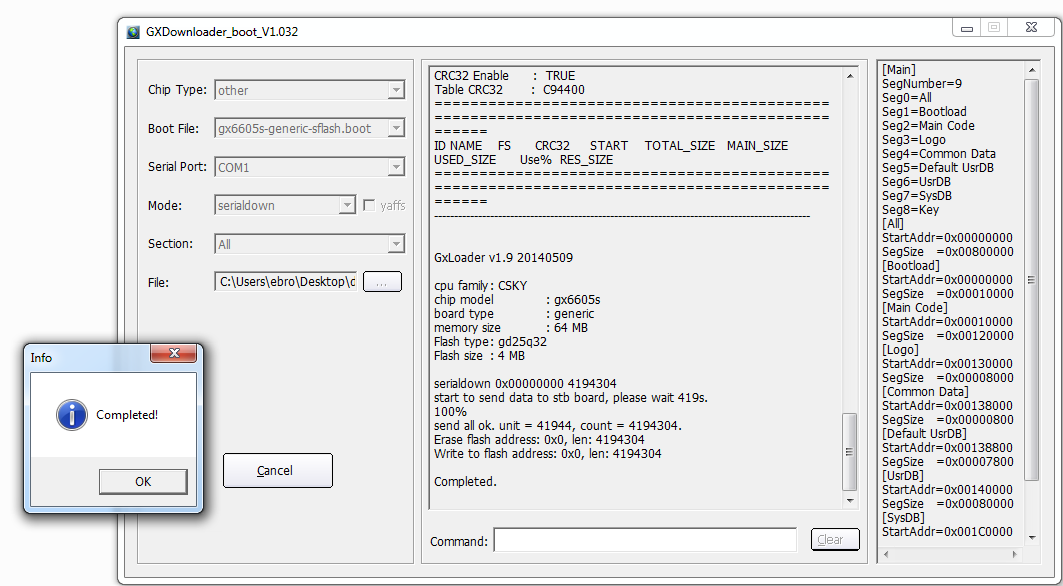The image size is (1063, 586).
Task: Confirm the Completed message with OK
Action: (x=143, y=482)
